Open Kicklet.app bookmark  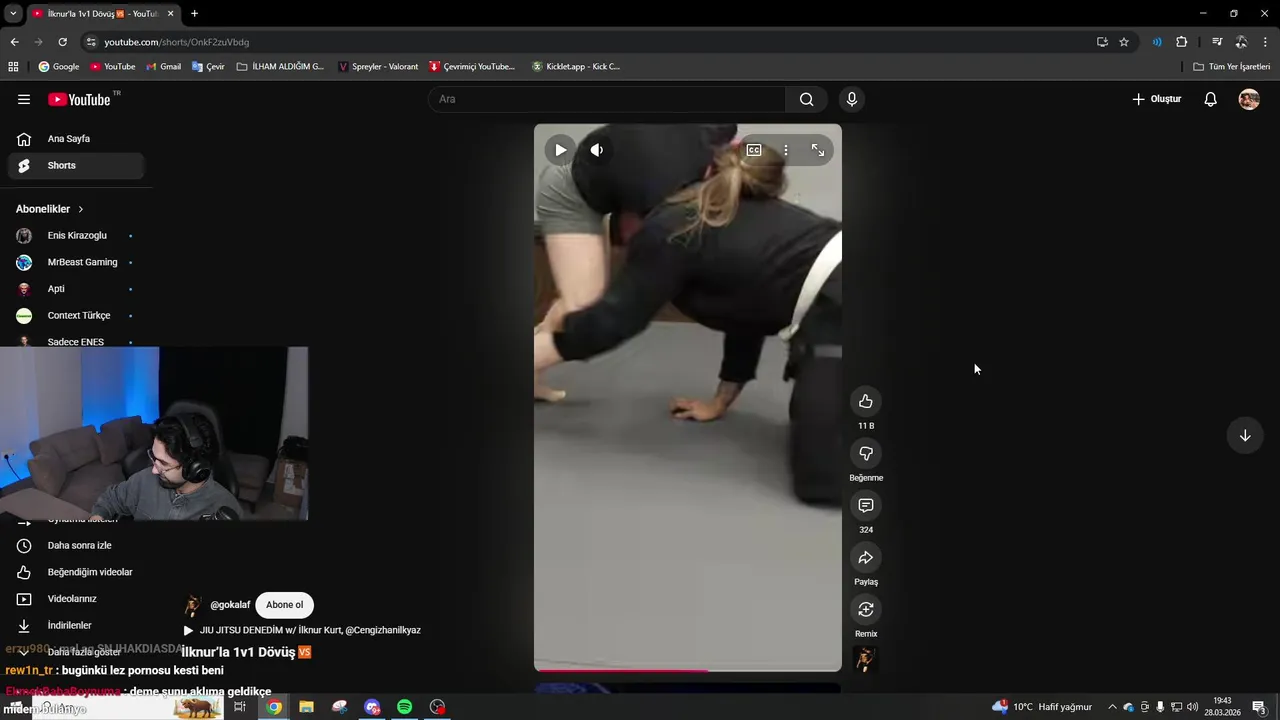[576, 67]
